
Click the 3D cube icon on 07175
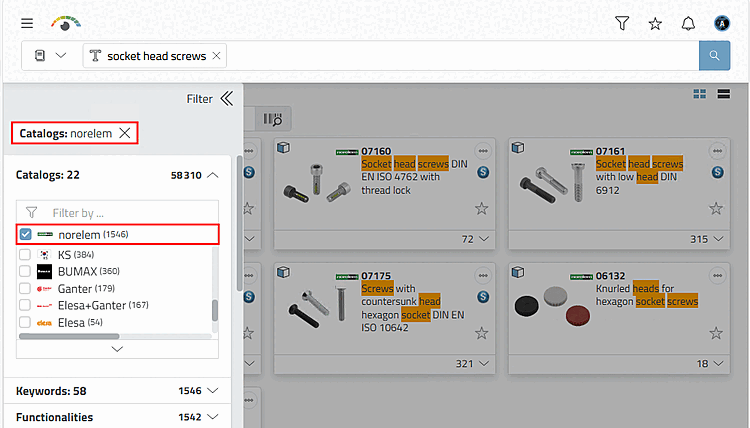pos(283,272)
